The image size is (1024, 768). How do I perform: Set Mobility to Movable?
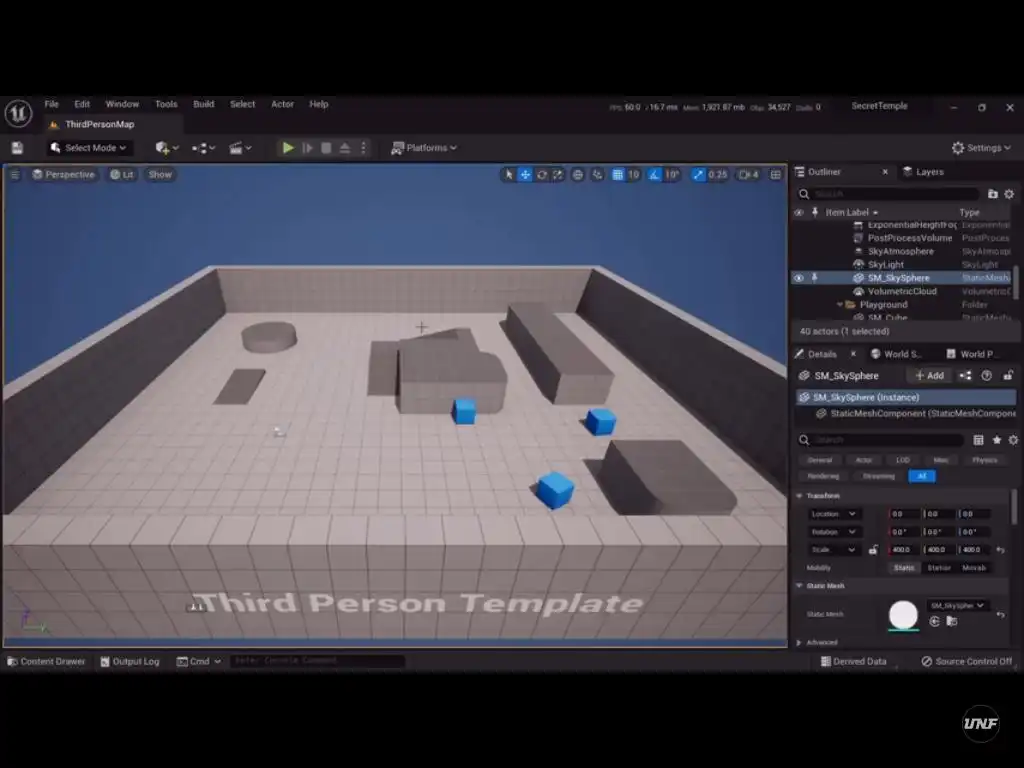point(974,568)
